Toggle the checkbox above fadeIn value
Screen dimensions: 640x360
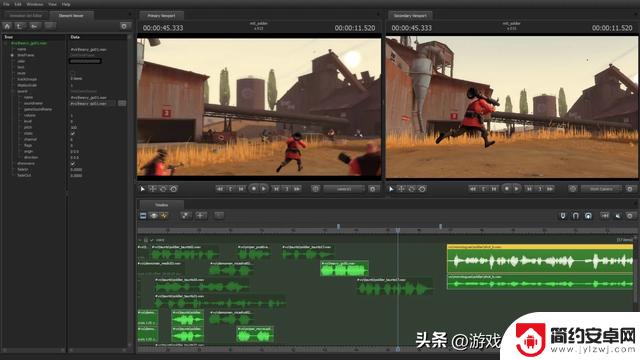click(73, 163)
